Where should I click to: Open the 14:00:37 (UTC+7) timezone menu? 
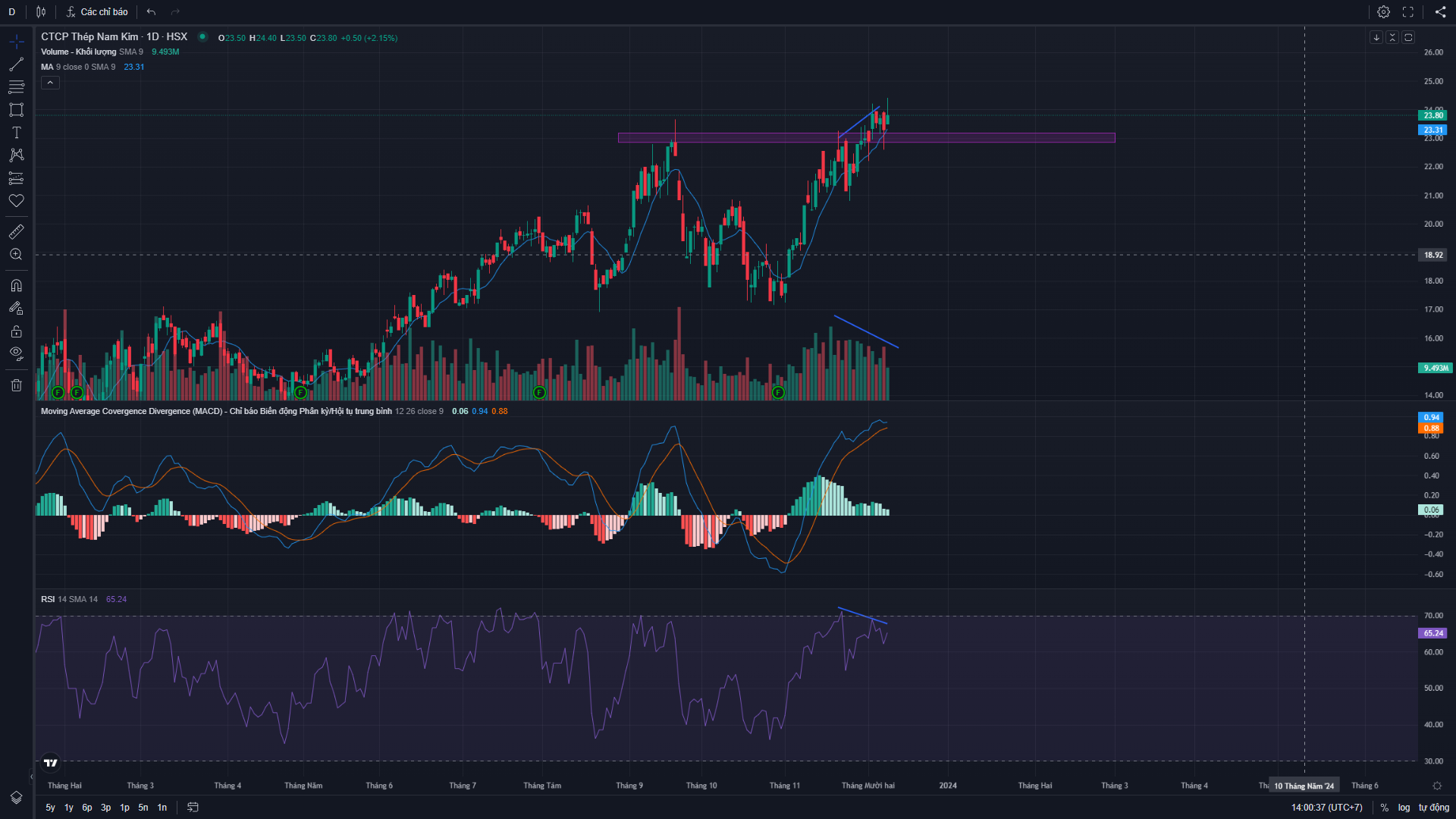point(1326,808)
